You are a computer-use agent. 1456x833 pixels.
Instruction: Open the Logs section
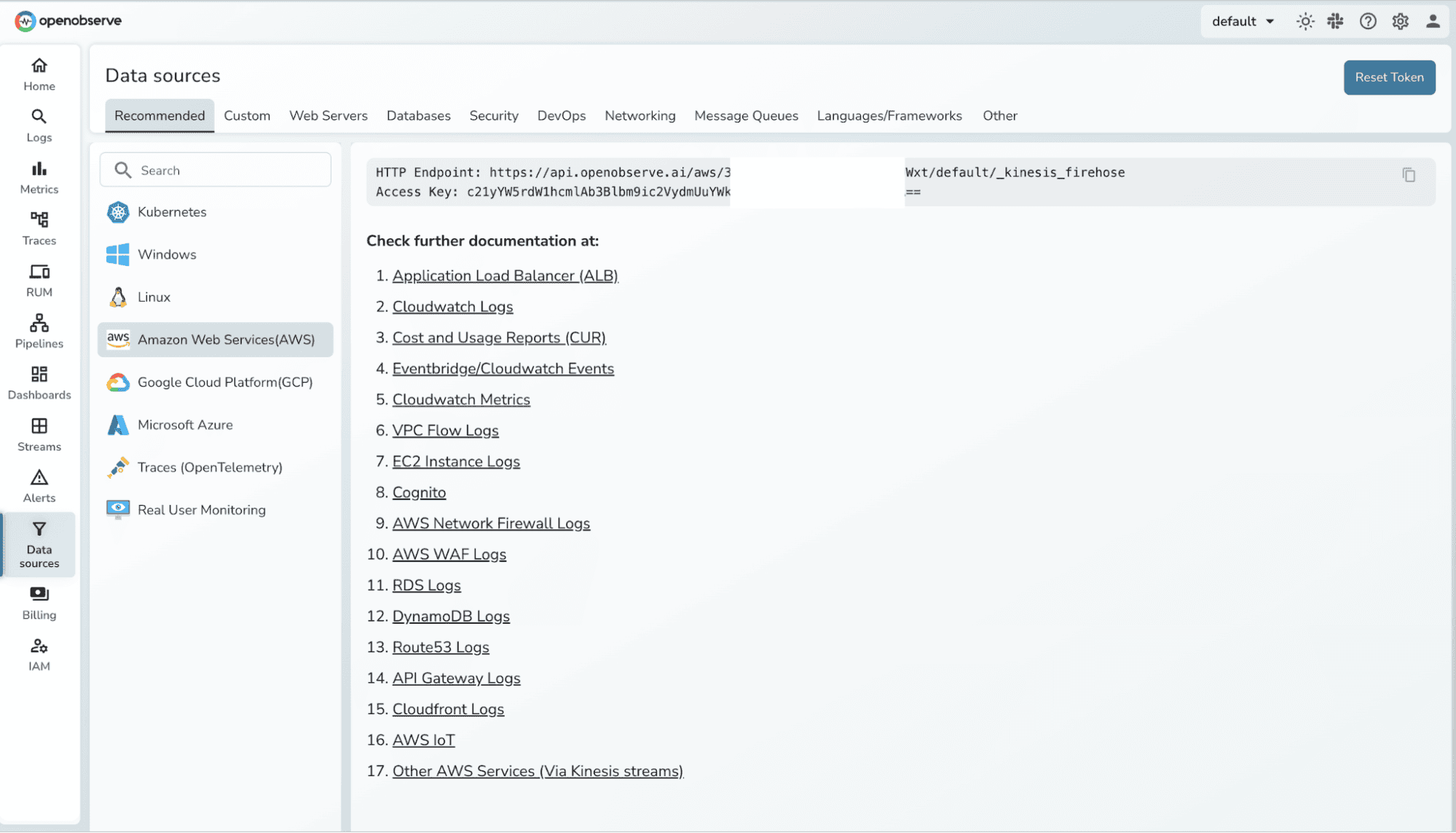tap(39, 125)
